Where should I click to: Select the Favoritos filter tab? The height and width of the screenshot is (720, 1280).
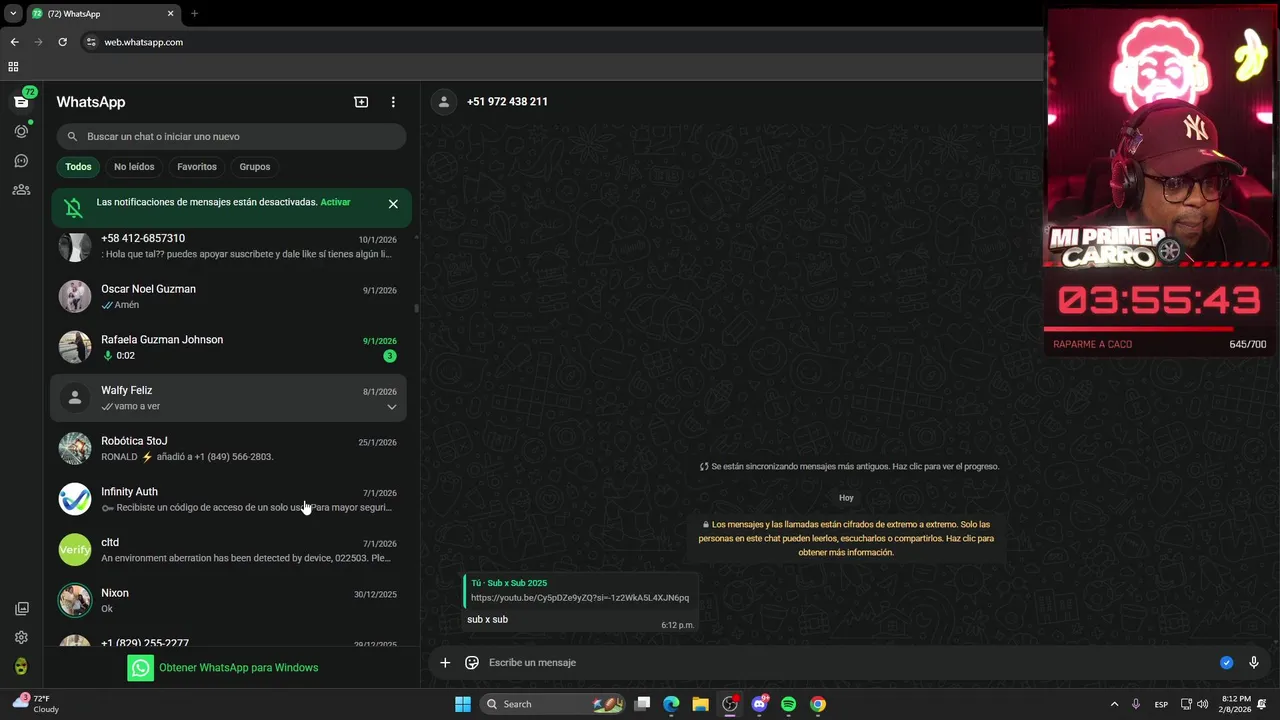(197, 167)
